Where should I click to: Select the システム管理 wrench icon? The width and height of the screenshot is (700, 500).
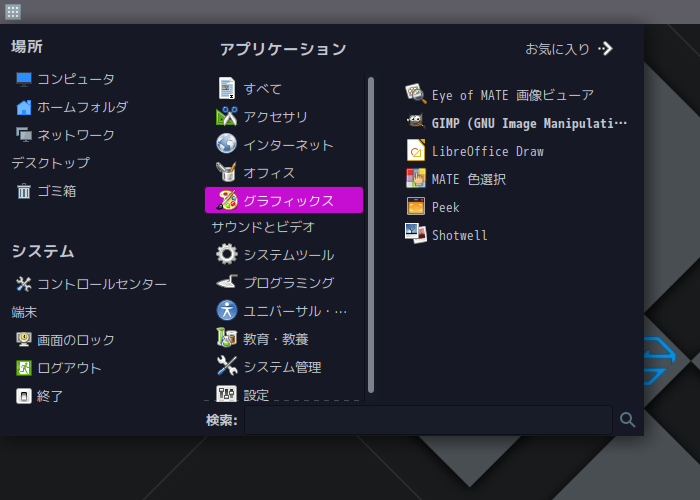[x=227, y=366]
